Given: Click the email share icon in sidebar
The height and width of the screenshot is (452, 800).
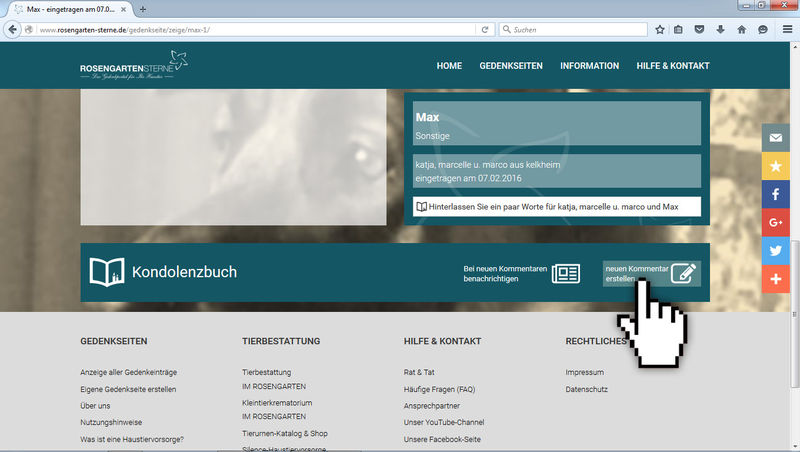Looking at the screenshot, I should click(x=776, y=138).
